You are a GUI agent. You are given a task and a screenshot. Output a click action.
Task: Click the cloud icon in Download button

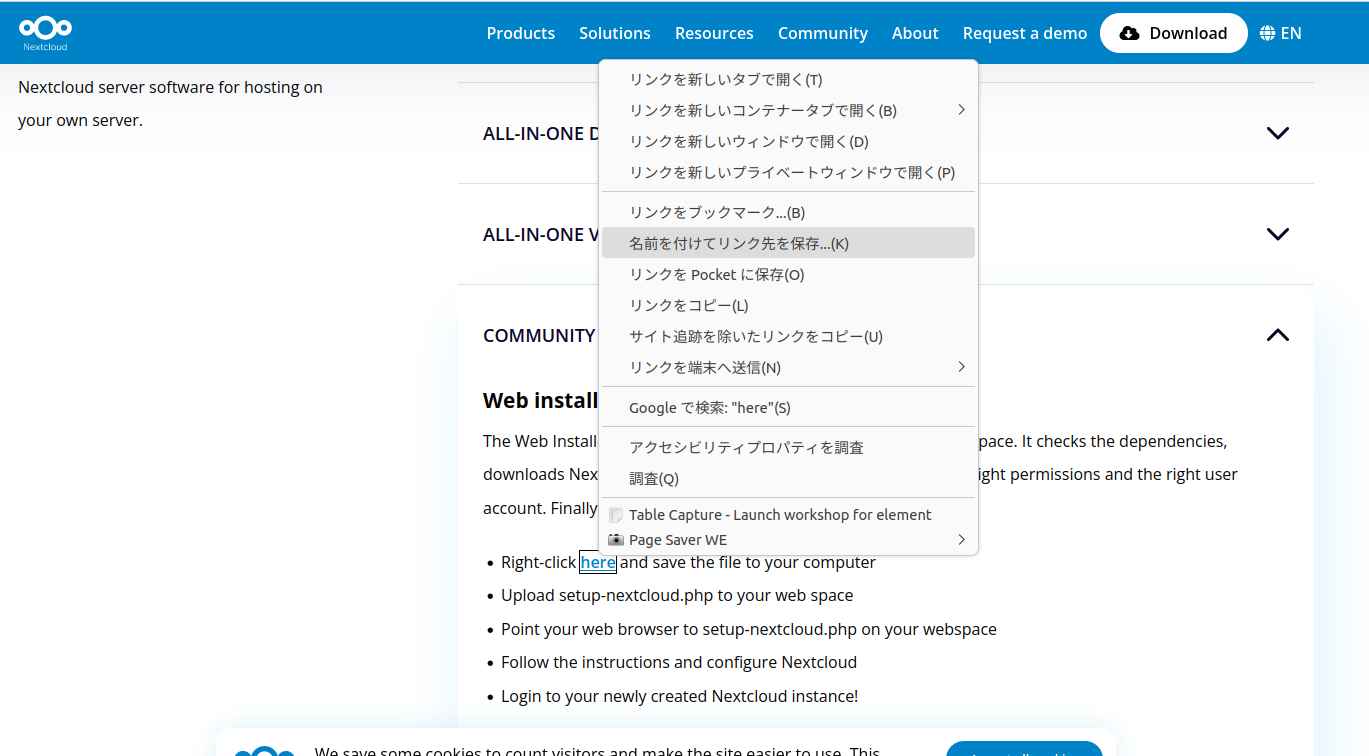[1129, 33]
